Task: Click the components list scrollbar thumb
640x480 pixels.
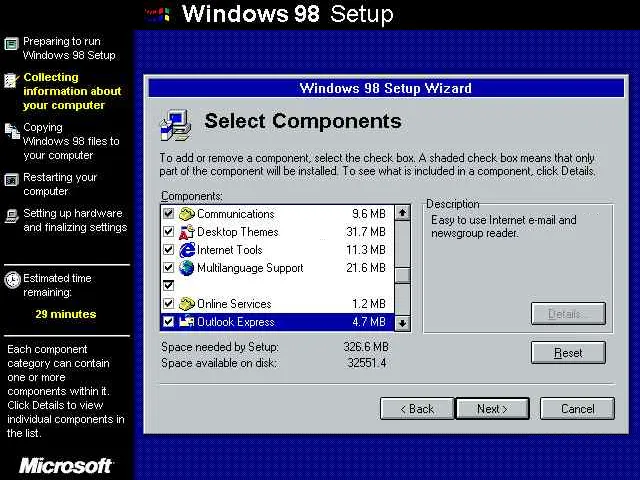Action: point(402,275)
